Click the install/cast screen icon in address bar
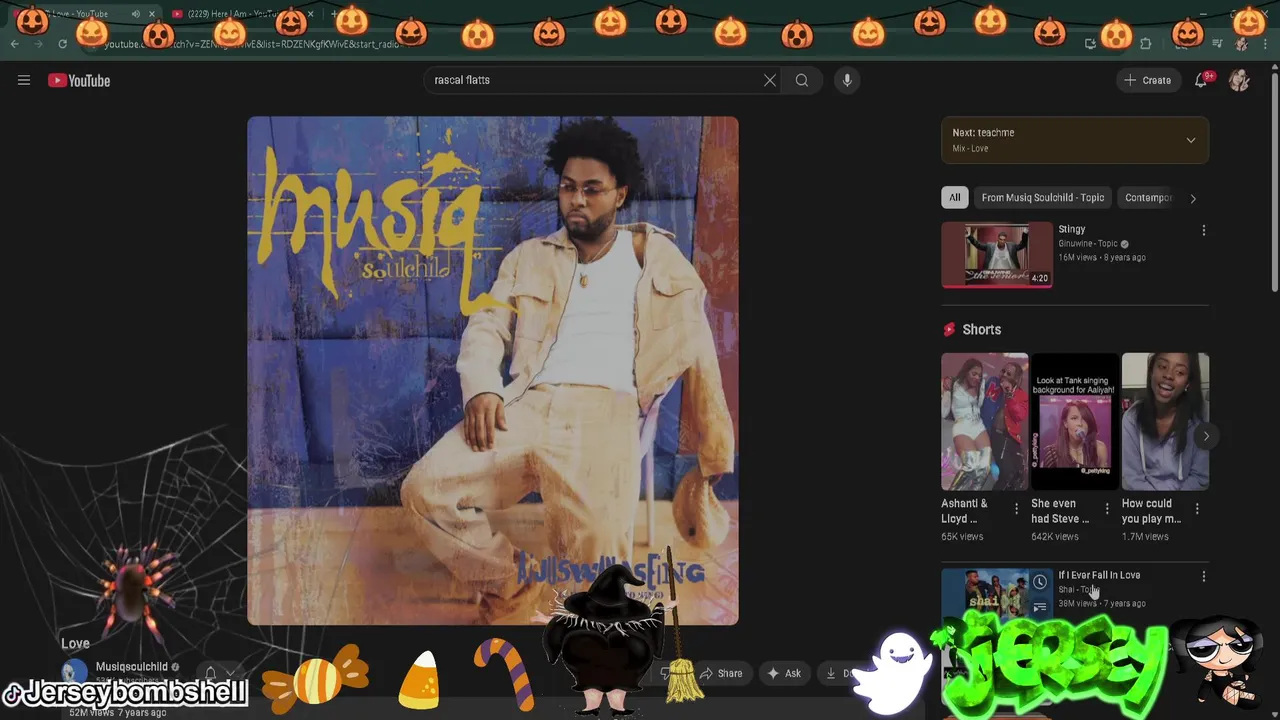 coord(1090,44)
